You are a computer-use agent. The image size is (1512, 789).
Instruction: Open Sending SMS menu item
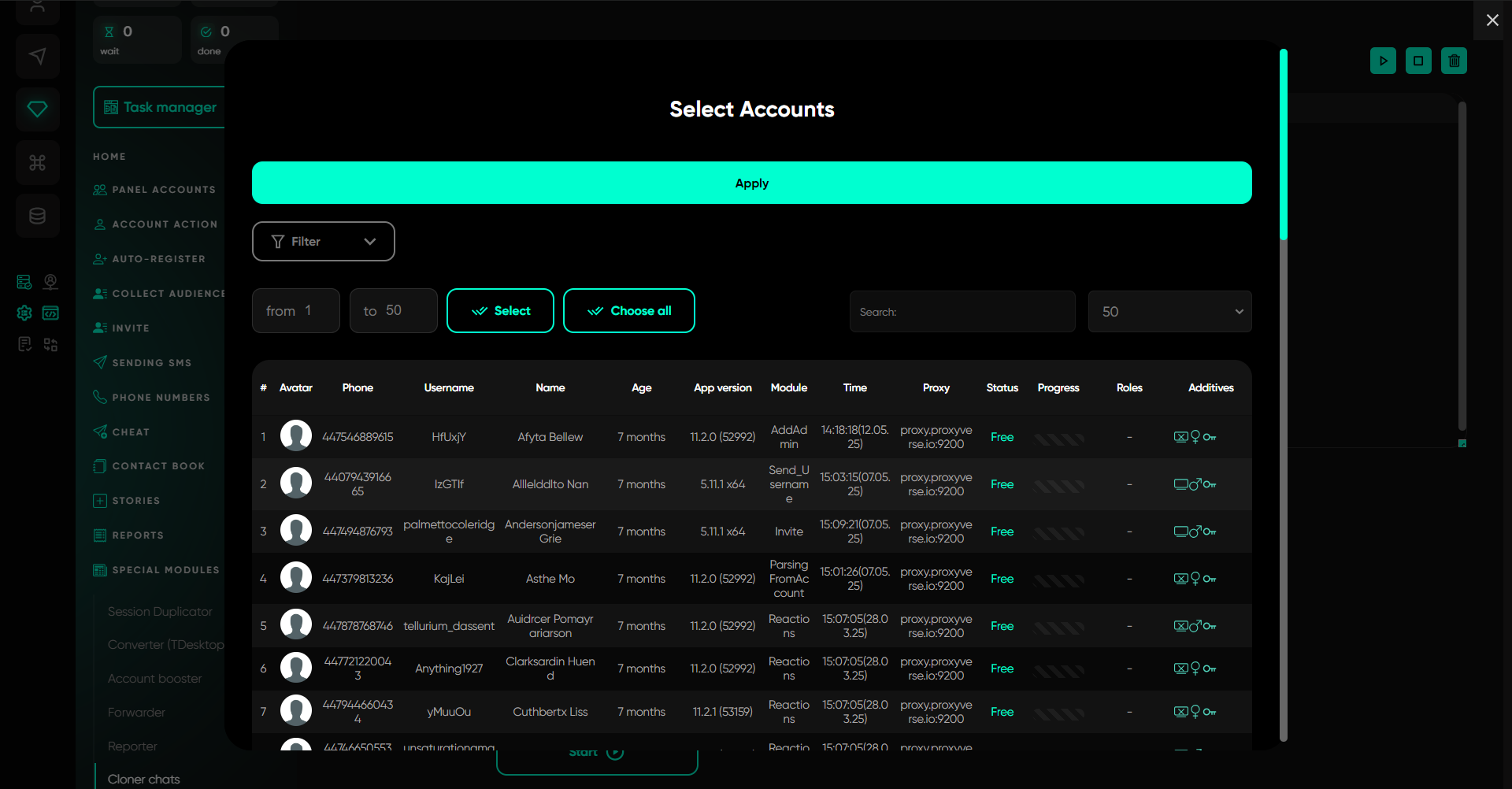tap(151, 363)
